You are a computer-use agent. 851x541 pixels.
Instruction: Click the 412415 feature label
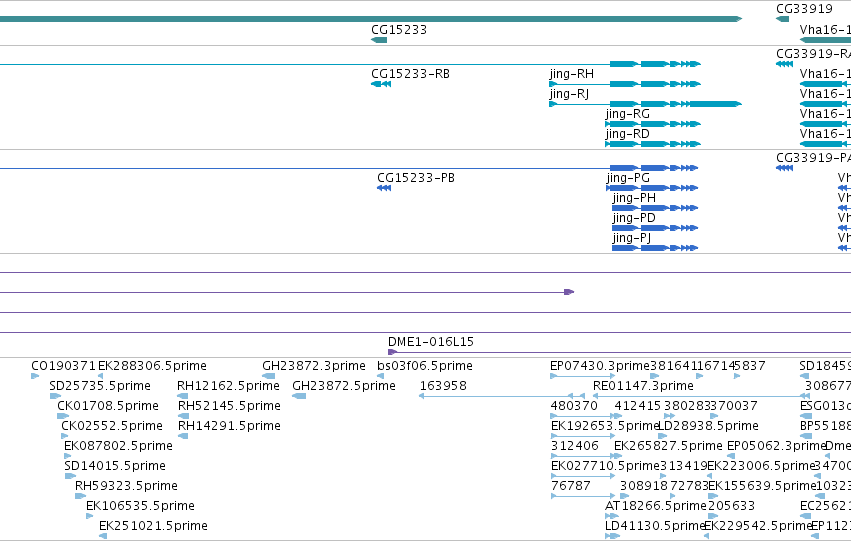638,406
